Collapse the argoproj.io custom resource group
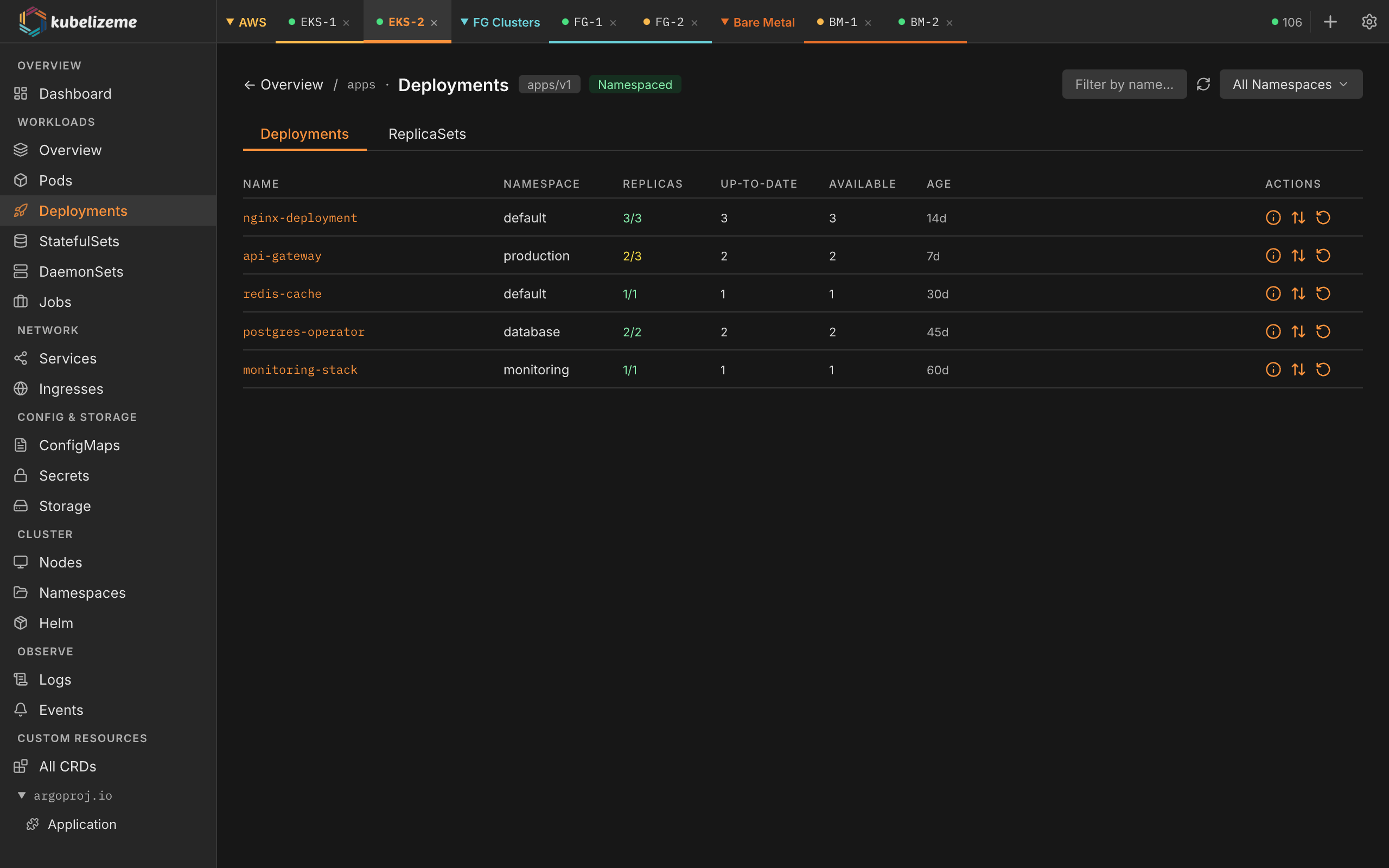This screenshot has width=1389, height=868. (22, 795)
